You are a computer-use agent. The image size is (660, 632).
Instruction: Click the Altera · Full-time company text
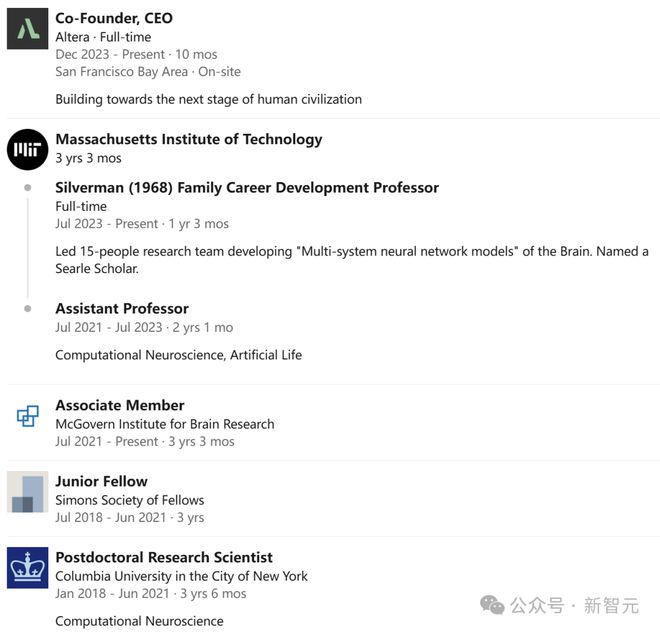(103, 37)
